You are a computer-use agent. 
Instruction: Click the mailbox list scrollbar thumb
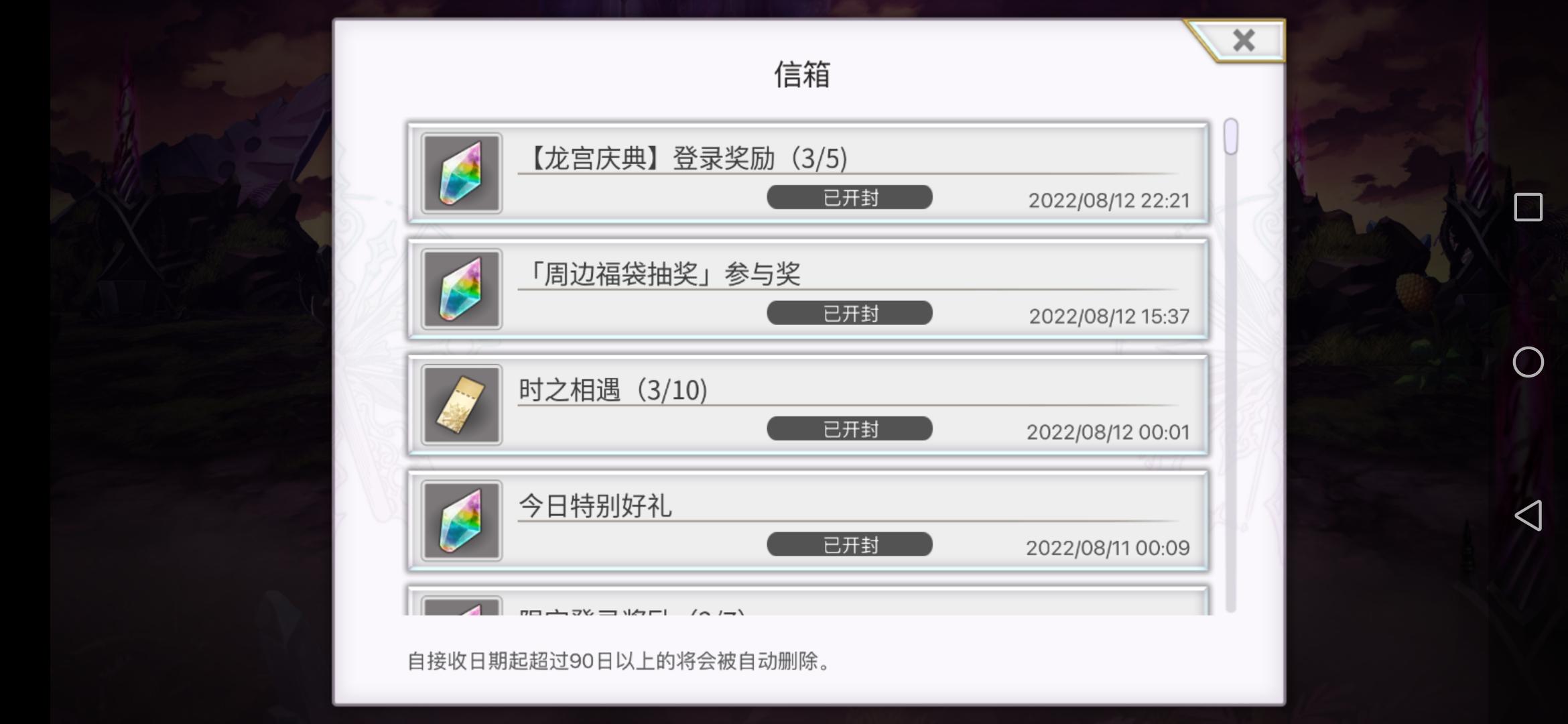[1231, 137]
